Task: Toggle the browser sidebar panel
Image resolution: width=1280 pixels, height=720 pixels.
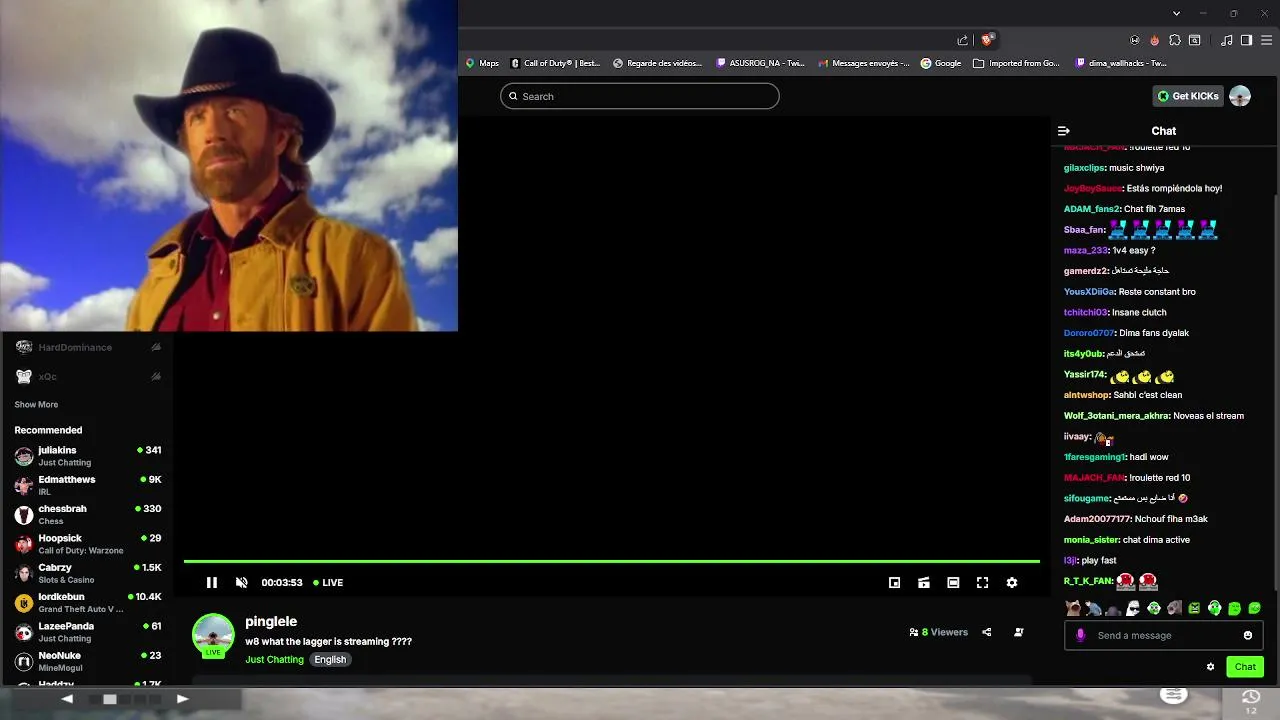Action: point(1247,40)
